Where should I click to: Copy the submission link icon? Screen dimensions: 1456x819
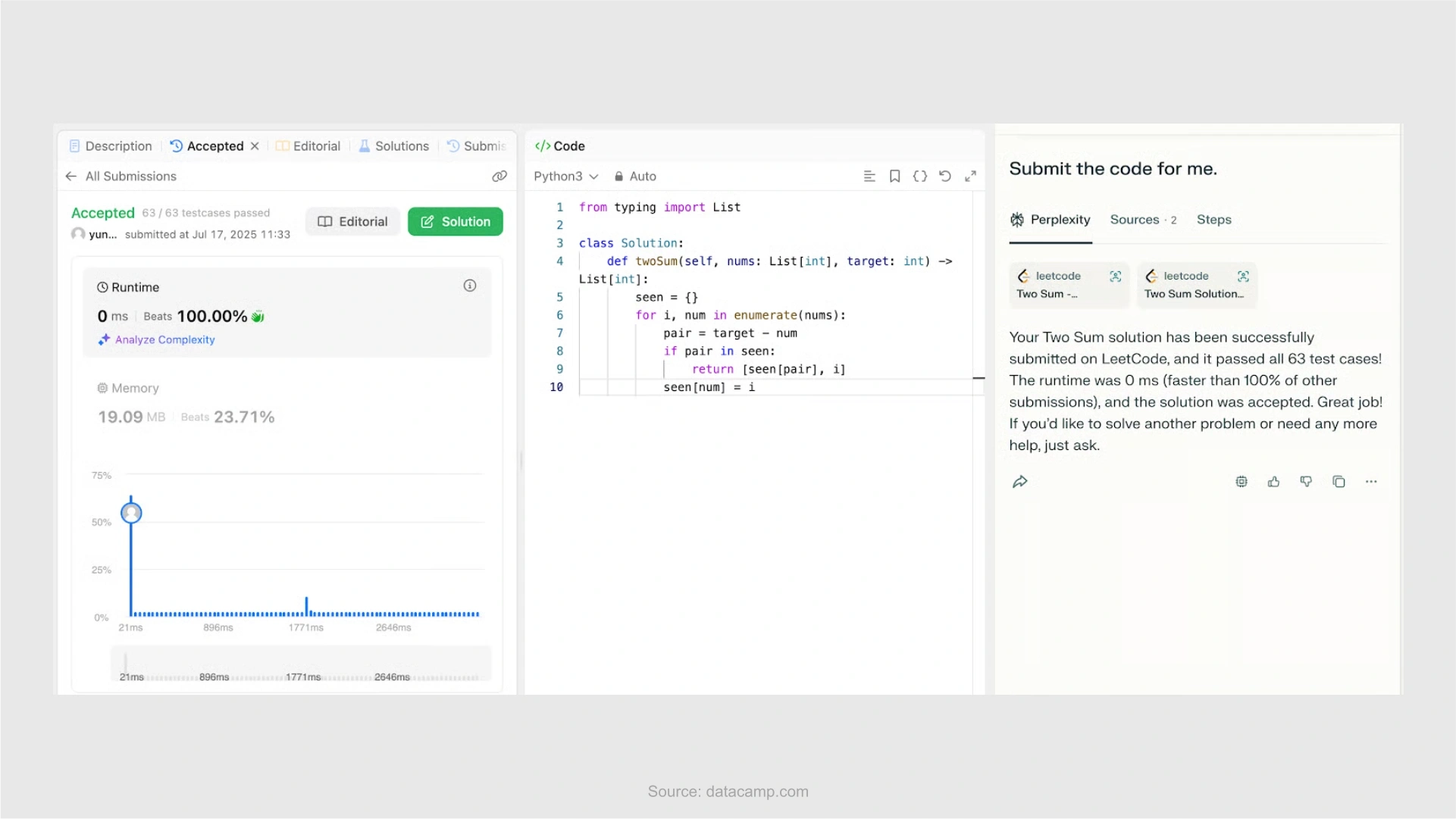click(x=499, y=177)
